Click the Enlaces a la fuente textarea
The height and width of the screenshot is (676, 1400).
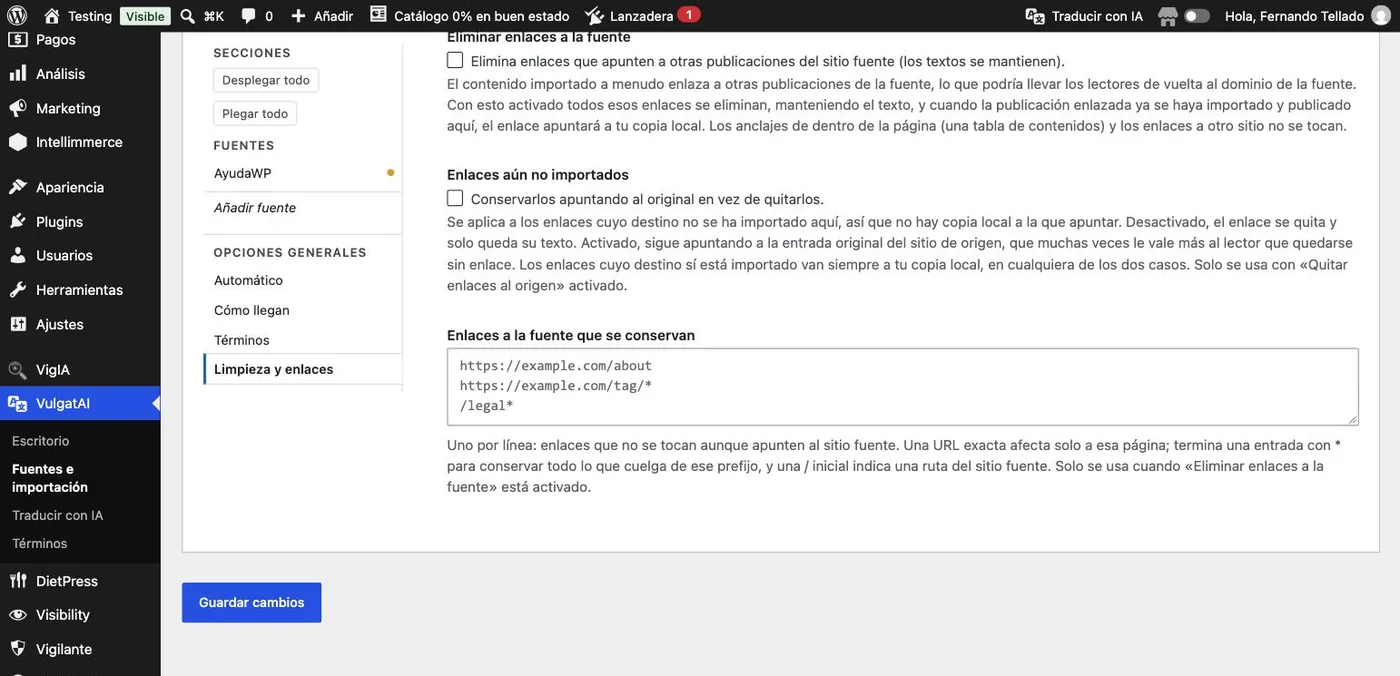coord(903,387)
